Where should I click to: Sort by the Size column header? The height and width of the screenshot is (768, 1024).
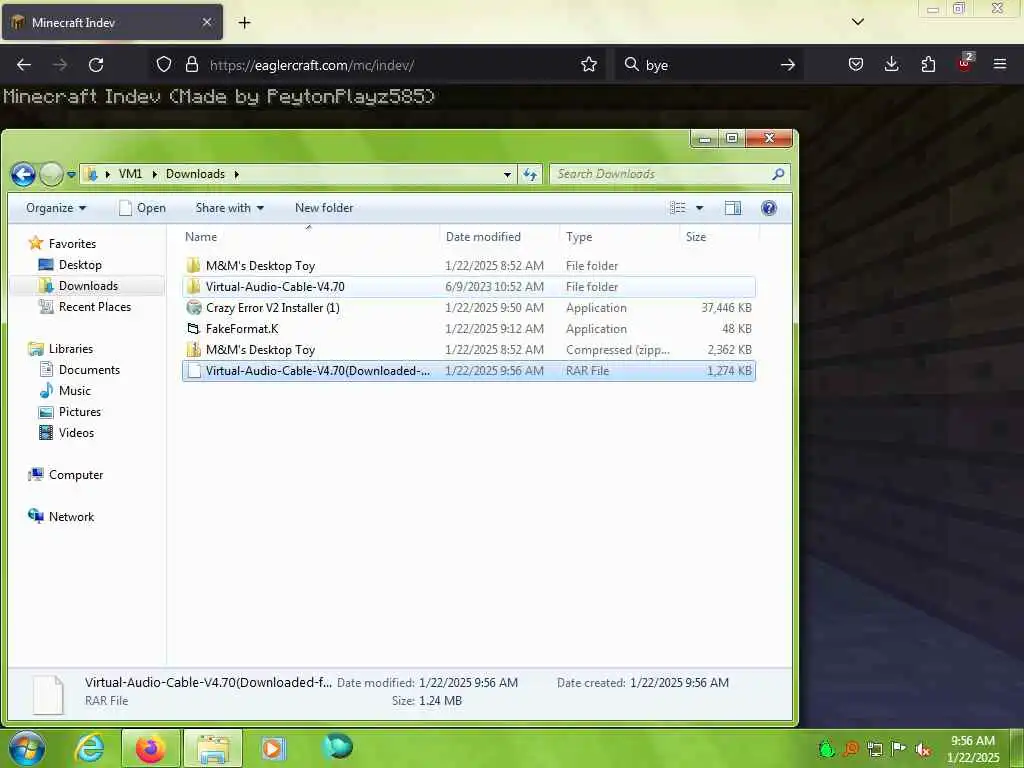click(719, 237)
